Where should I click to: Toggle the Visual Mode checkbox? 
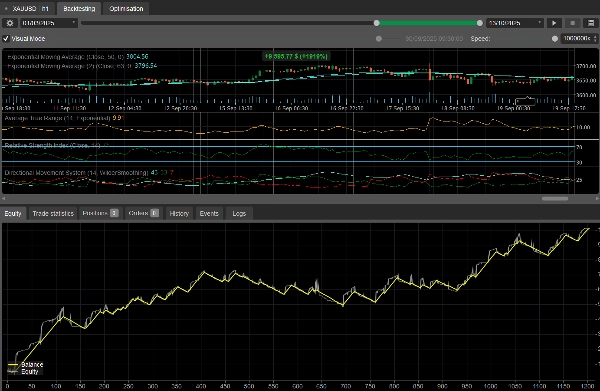[x=6, y=39]
